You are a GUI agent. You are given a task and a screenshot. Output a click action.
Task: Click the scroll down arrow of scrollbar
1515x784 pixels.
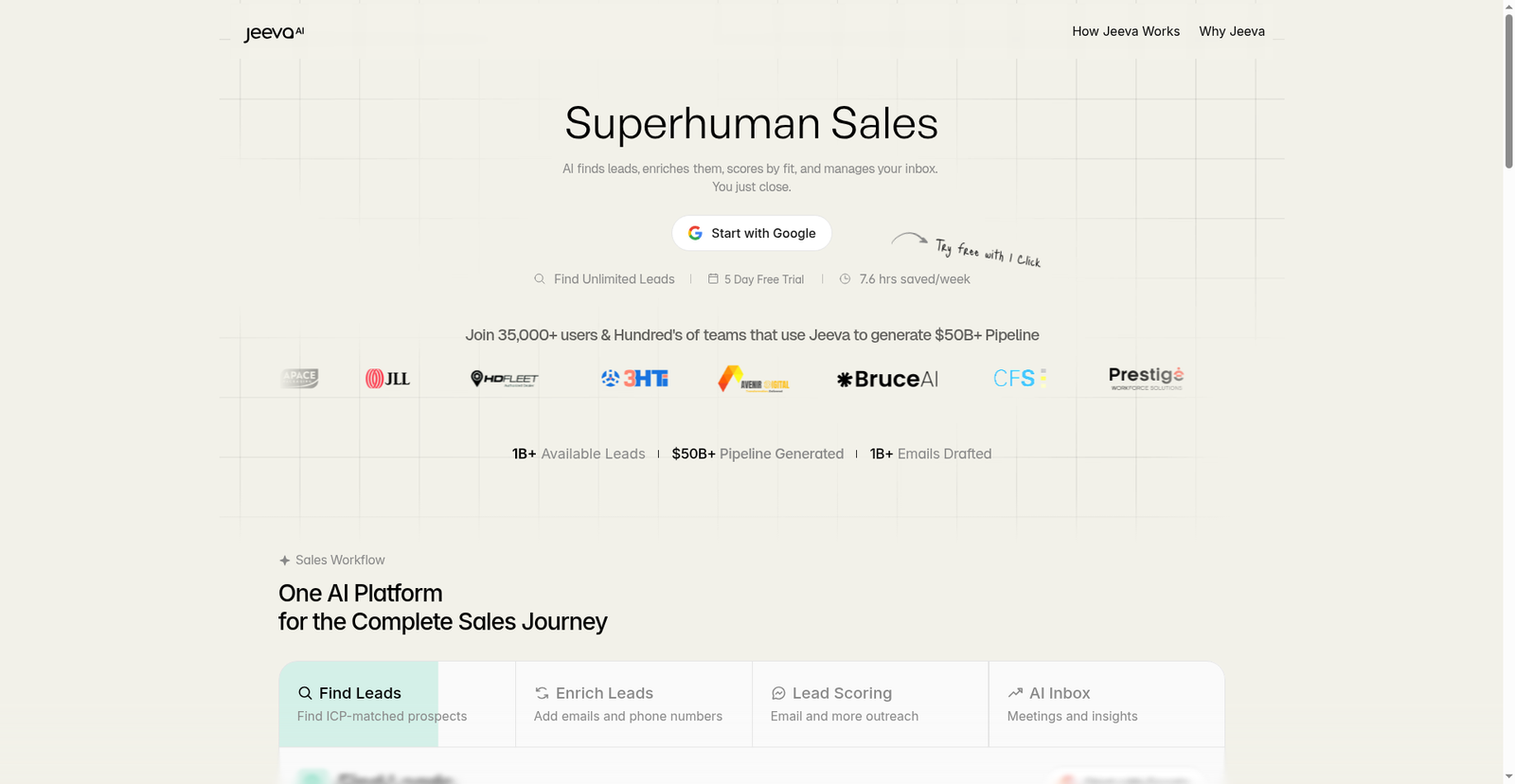1508,777
